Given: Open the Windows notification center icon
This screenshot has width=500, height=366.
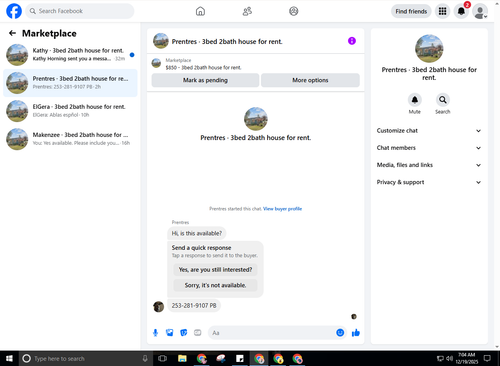Looking at the screenshot, I should pos(487,359).
